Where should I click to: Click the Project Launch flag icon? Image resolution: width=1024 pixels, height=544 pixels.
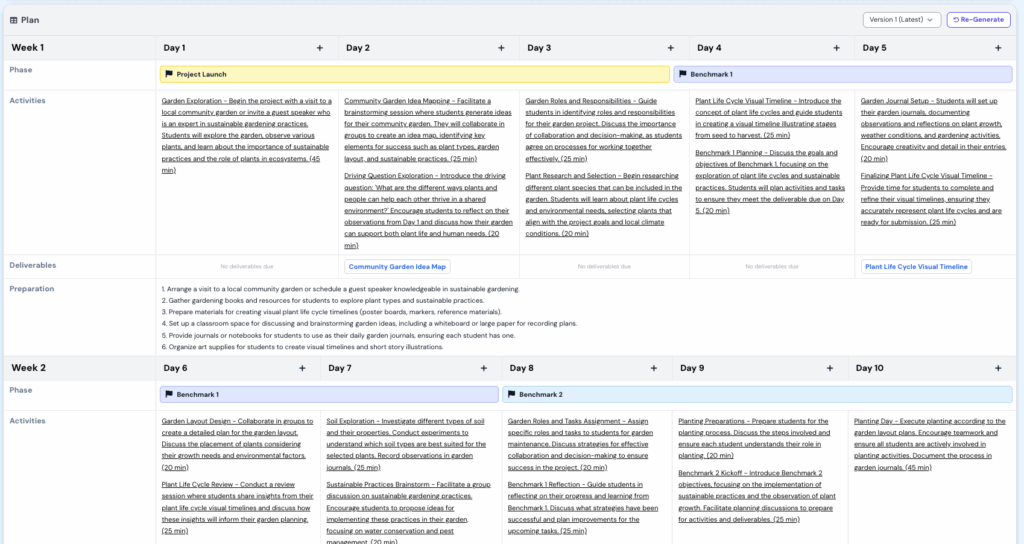coord(169,74)
